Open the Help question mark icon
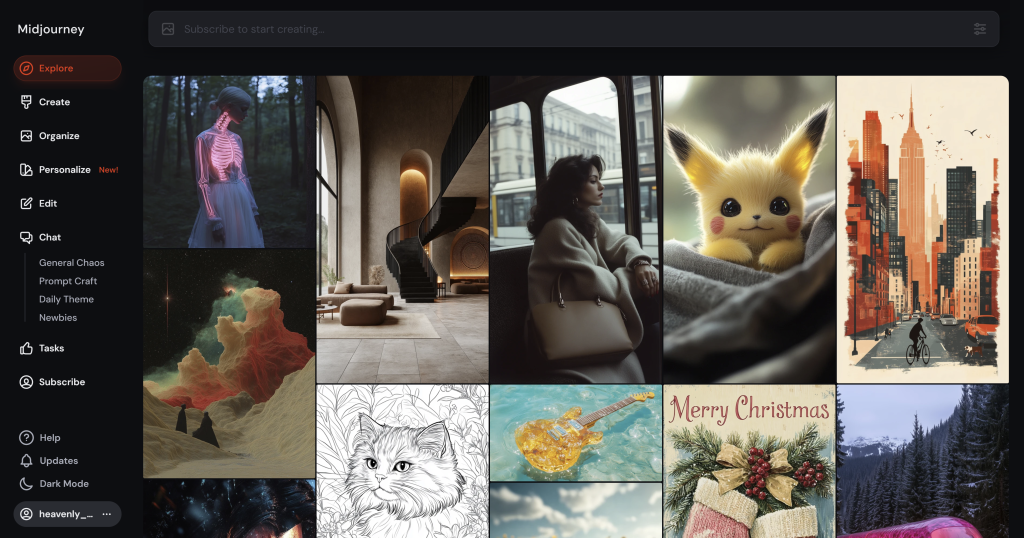The image size is (1024, 538). coord(26,437)
